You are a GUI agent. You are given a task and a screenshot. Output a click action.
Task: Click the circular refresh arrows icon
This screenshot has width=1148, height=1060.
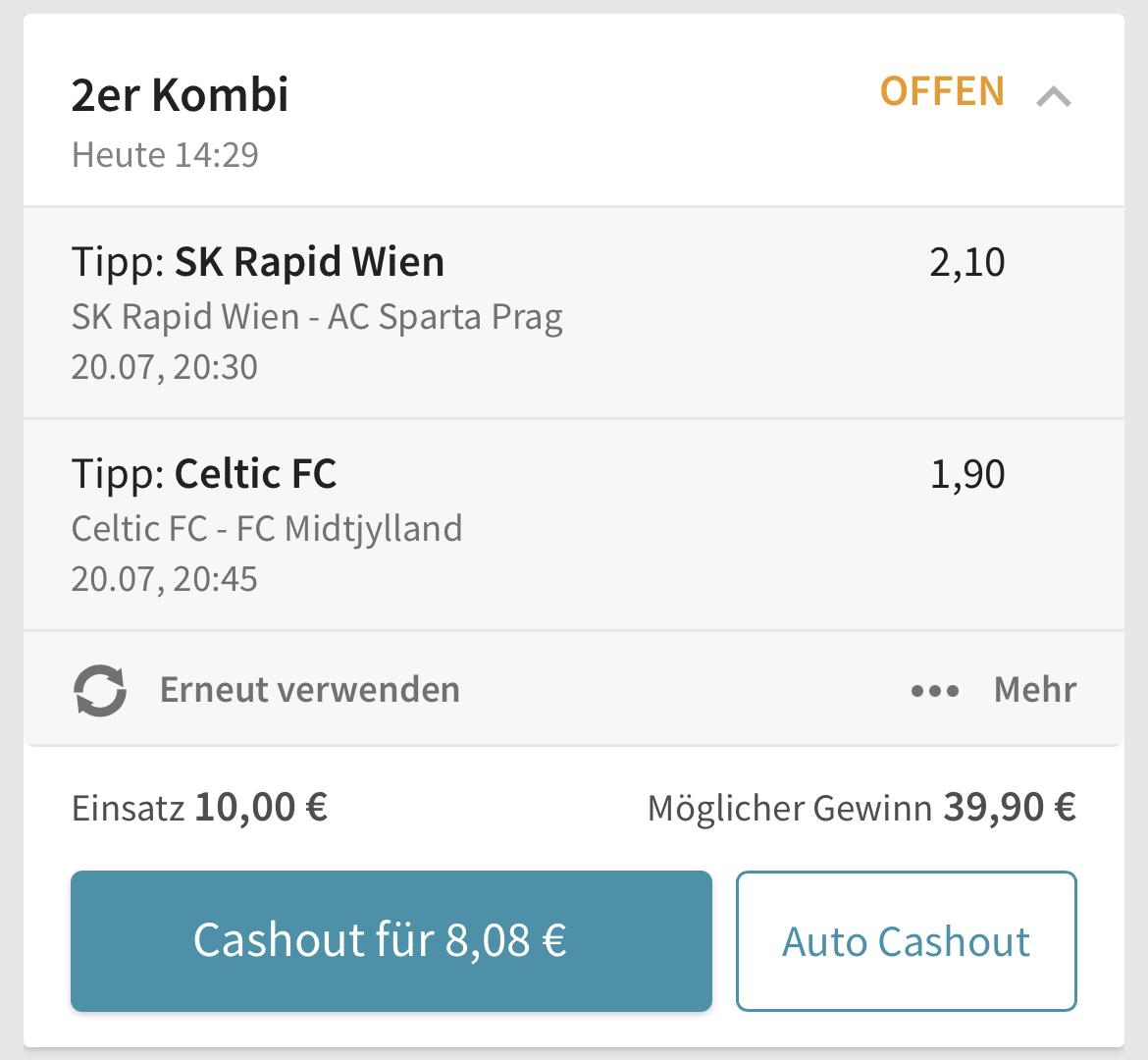coord(99,690)
